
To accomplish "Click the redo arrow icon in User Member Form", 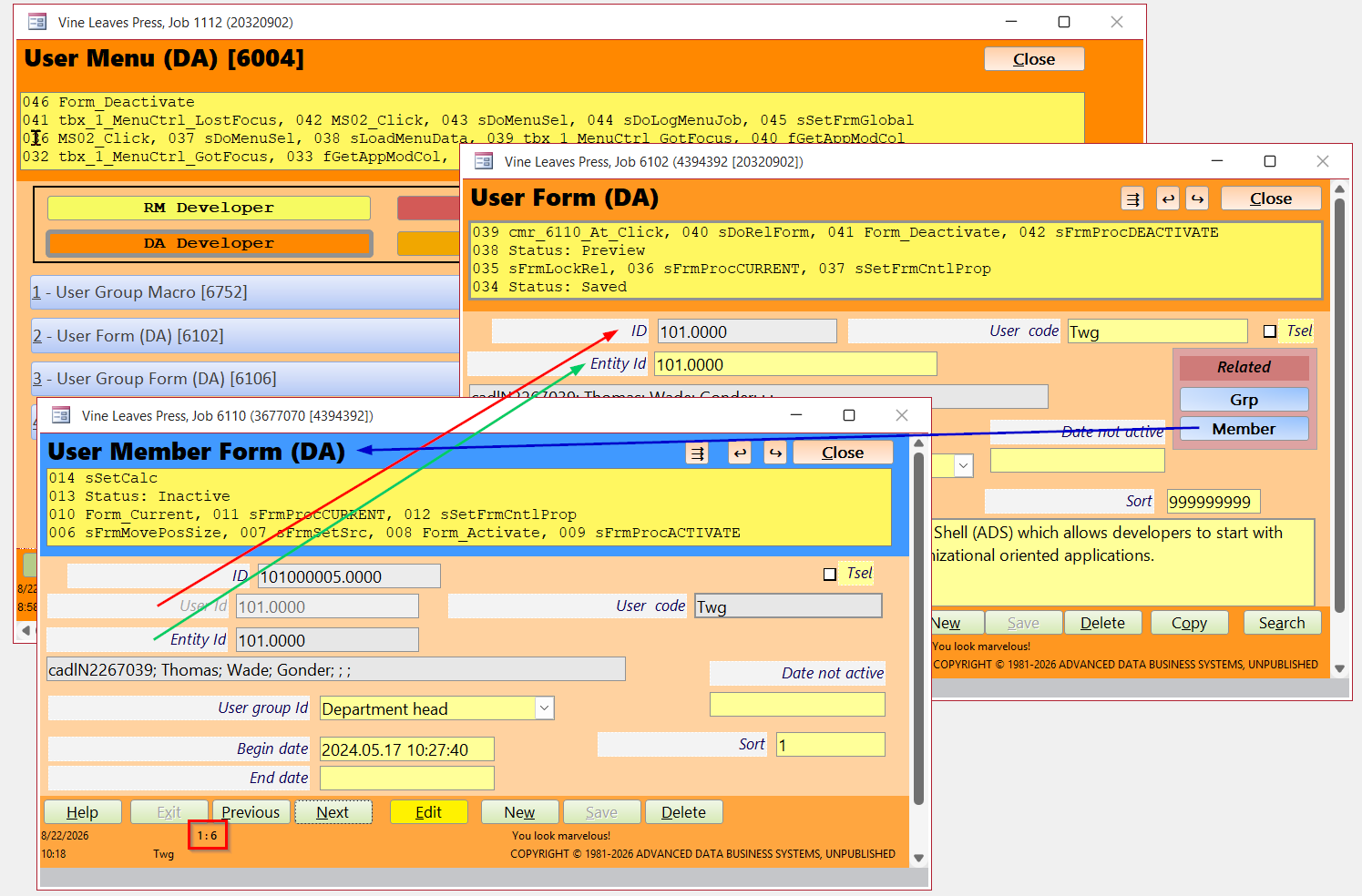I will (x=774, y=453).
